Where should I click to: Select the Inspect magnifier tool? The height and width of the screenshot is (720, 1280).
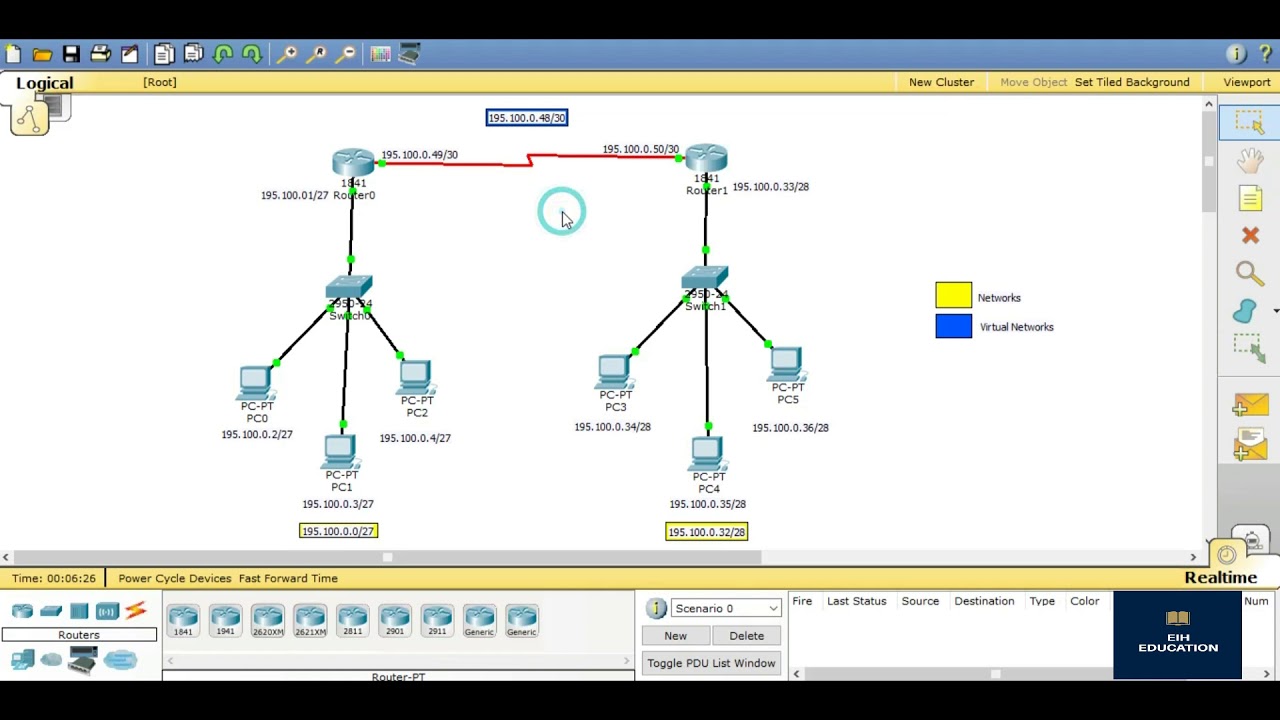tap(1249, 273)
